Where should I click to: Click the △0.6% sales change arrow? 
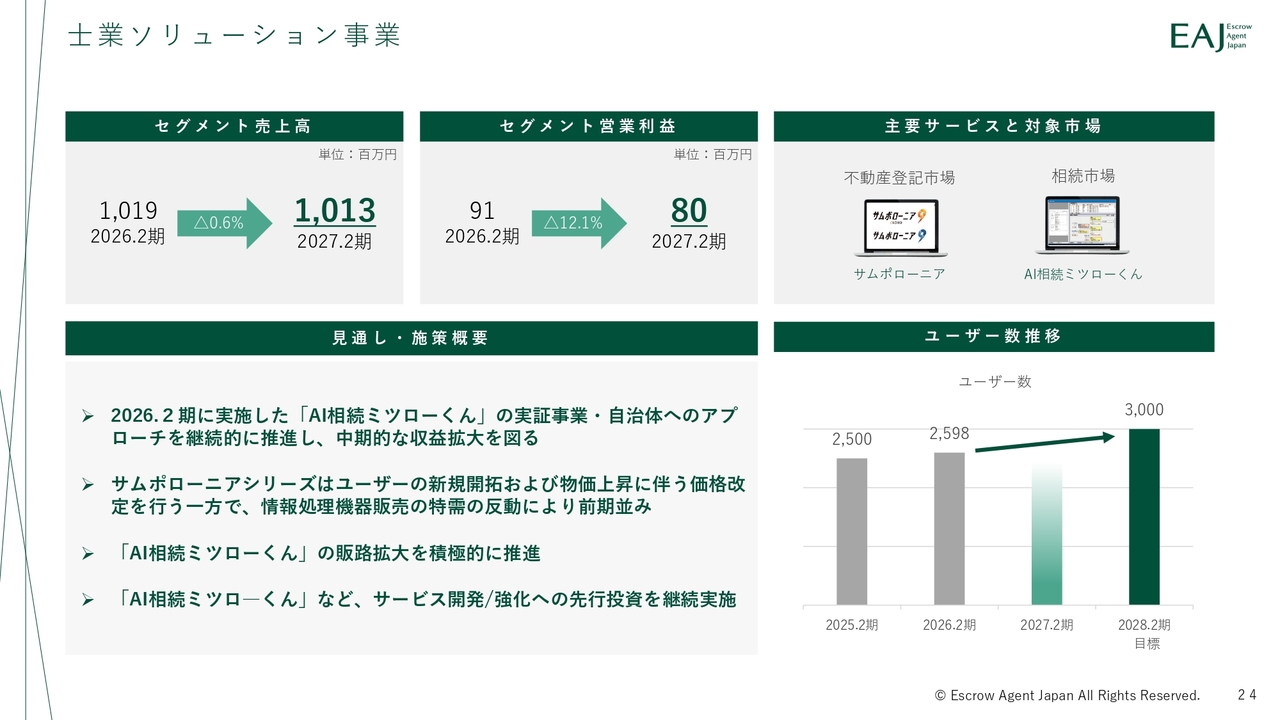pos(223,223)
